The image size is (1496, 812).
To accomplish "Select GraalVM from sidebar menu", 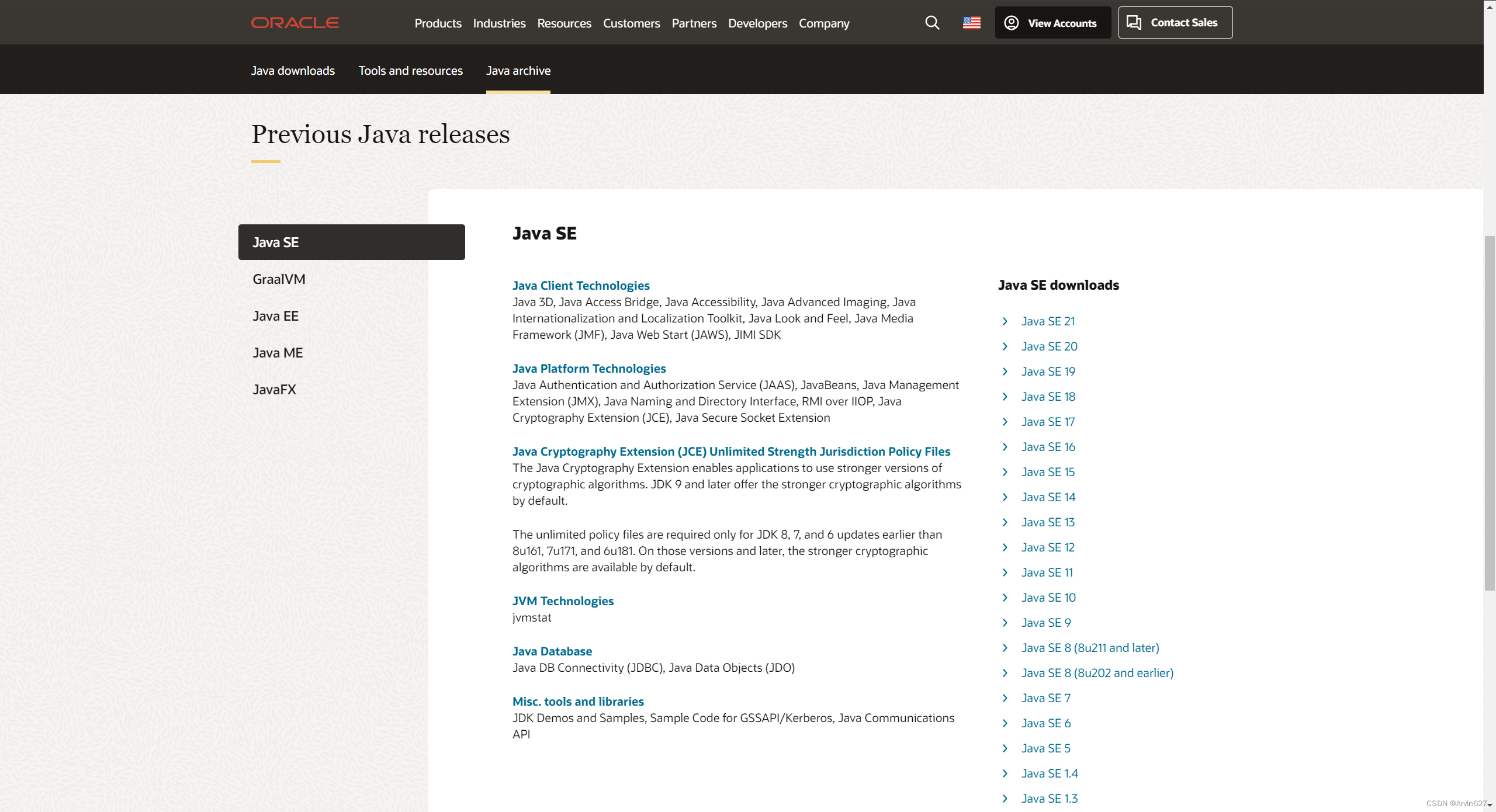I will tap(279, 279).
